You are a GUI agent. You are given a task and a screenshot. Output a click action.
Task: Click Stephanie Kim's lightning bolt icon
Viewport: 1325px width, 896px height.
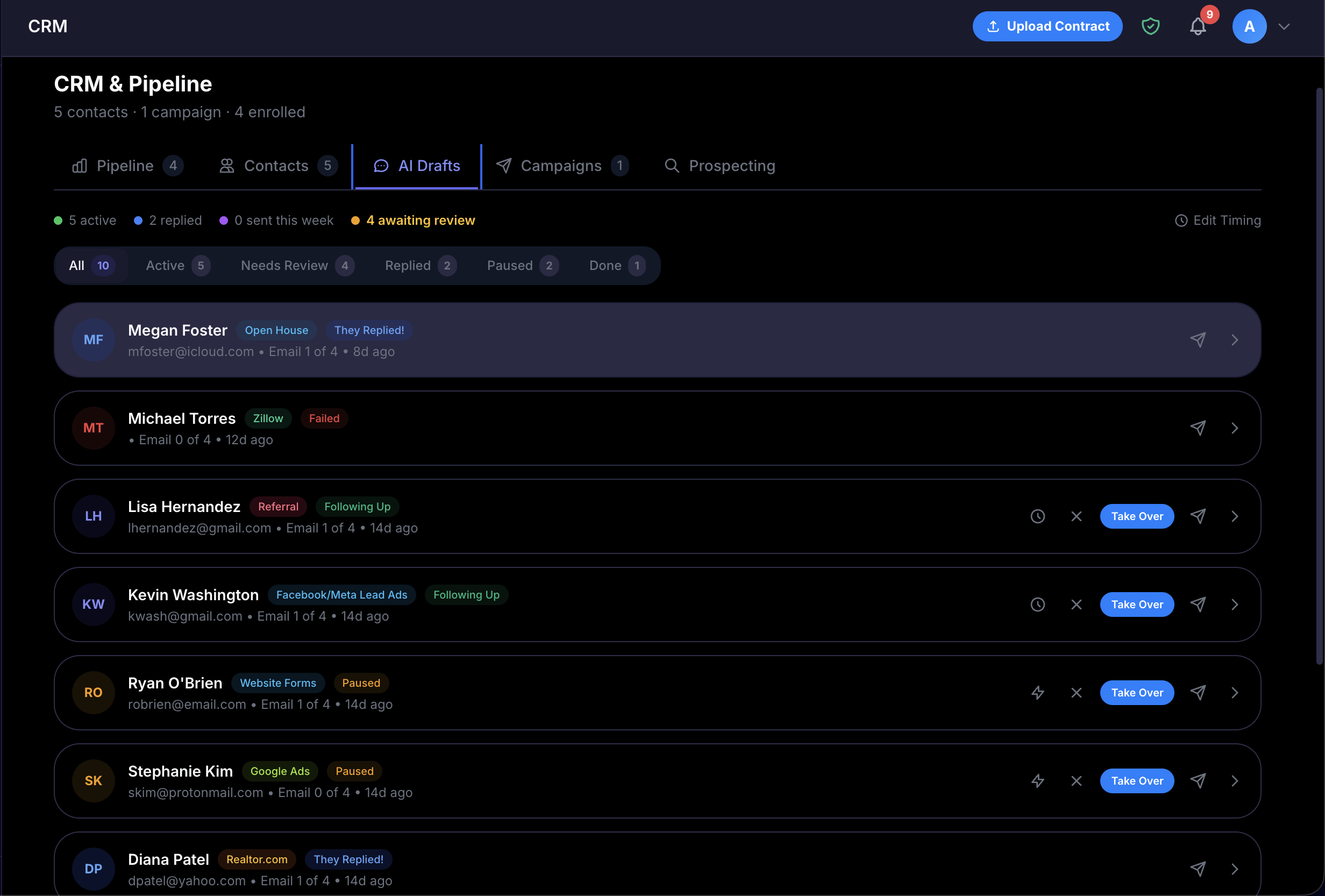click(x=1038, y=781)
